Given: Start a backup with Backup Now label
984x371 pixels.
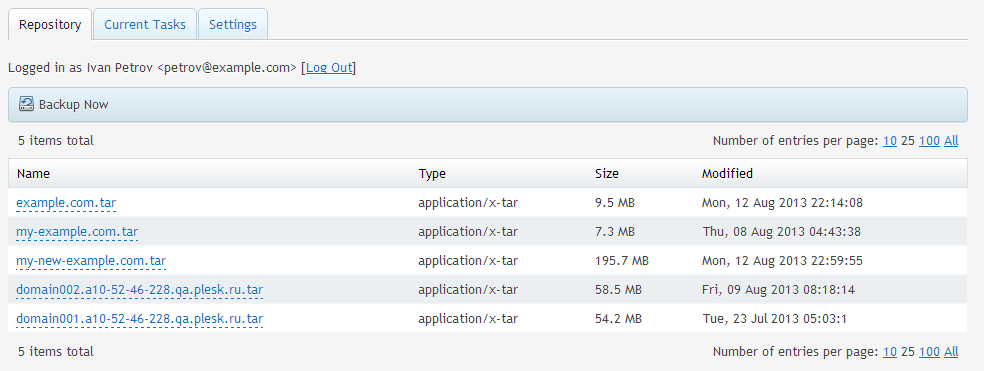Looking at the screenshot, I should (x=73, y=105).
